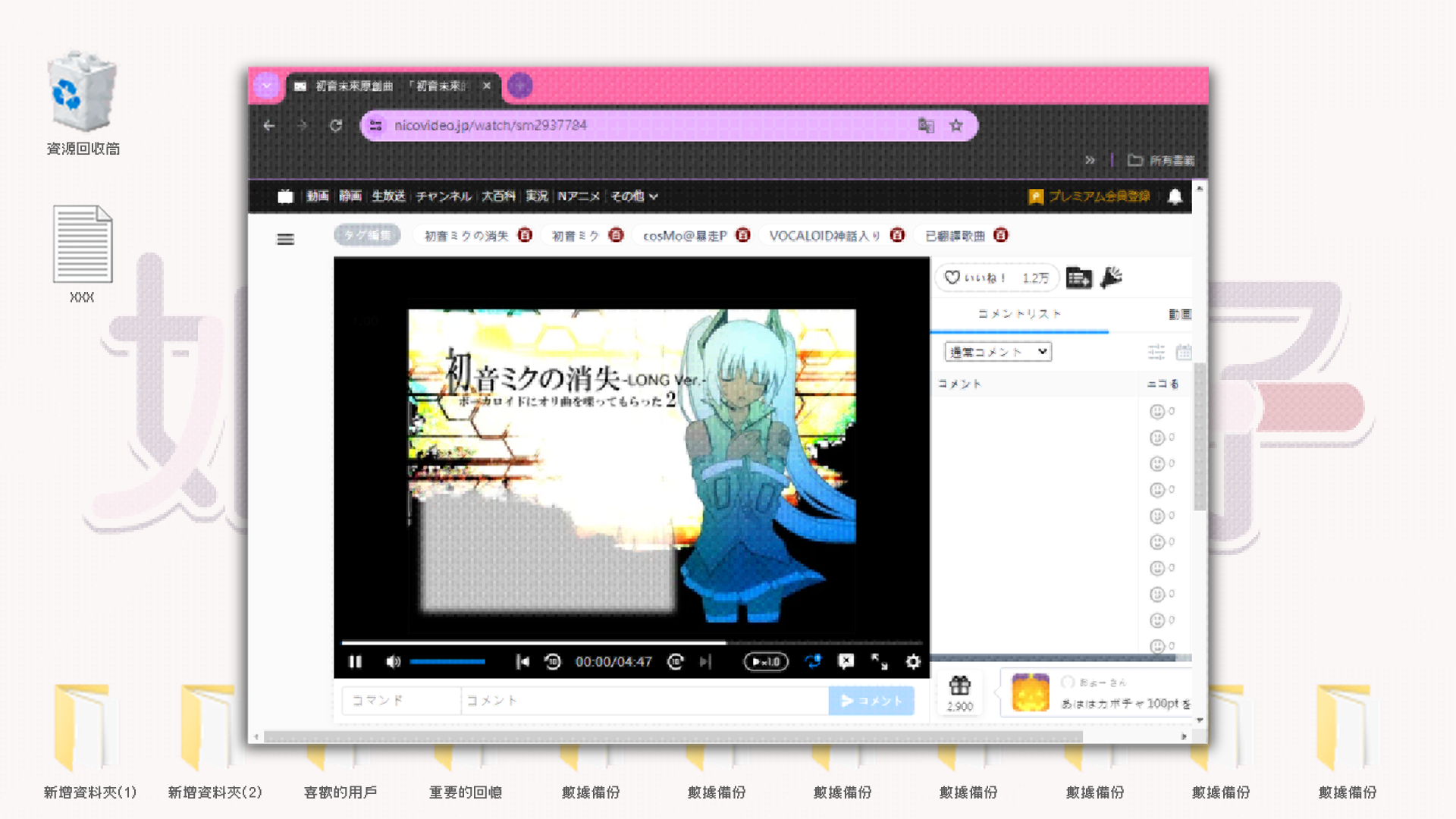Open the ad promotion megaphone icon
This screenshot has height=819, width=1456.
pyautogui.click(x=1111, y=278)
